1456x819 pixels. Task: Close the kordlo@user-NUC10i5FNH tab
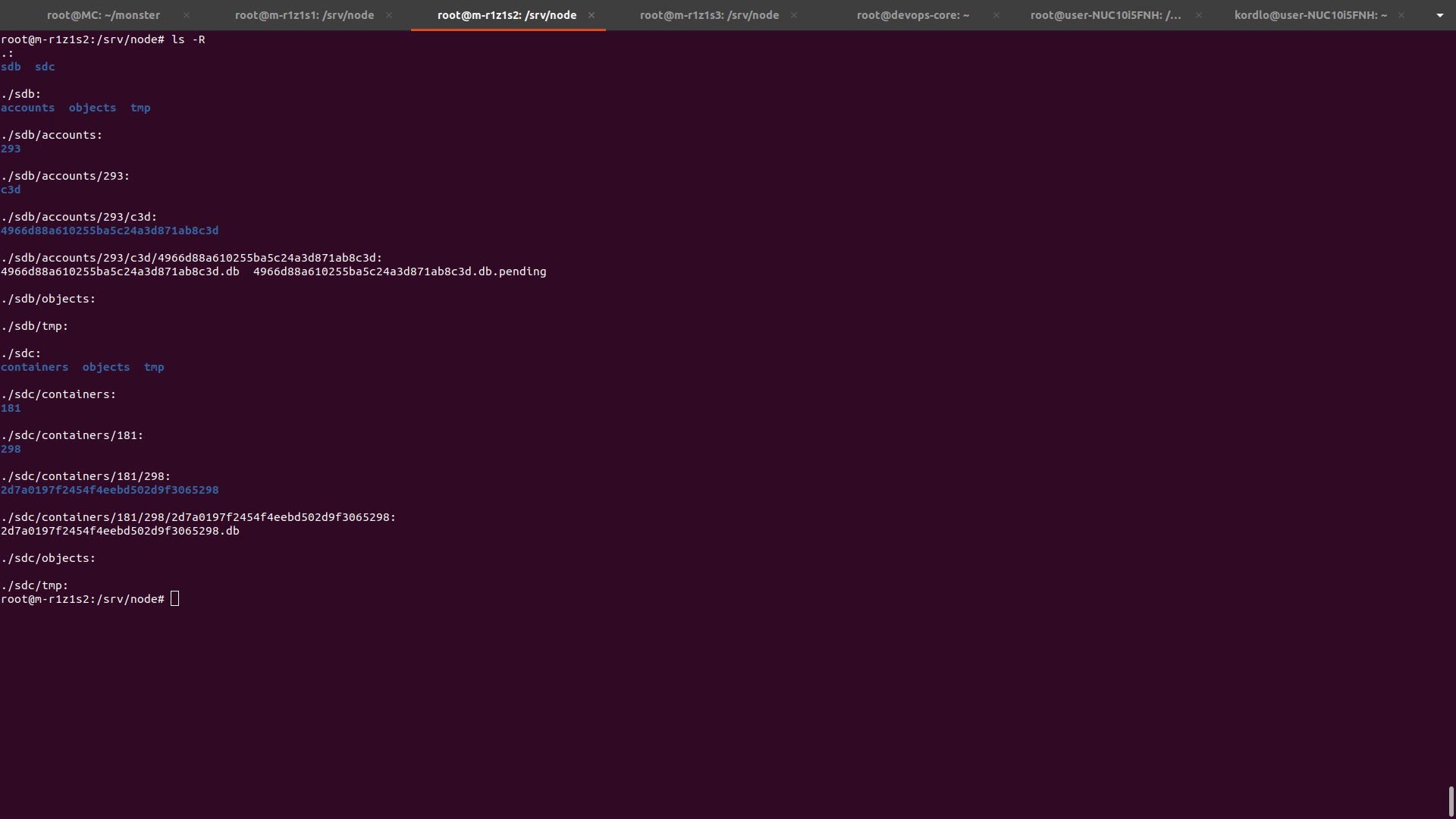(1401, 15)
